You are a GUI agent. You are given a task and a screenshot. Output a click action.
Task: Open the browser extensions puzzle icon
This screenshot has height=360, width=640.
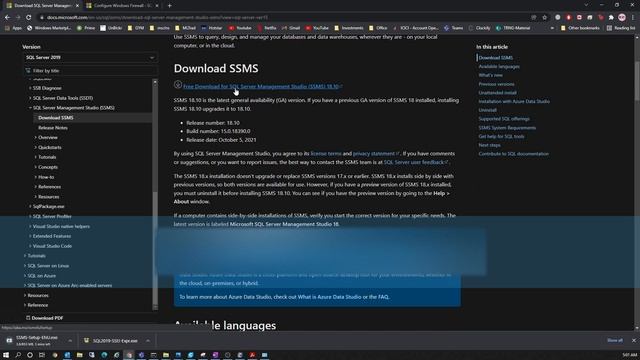(x=611, y=18)
